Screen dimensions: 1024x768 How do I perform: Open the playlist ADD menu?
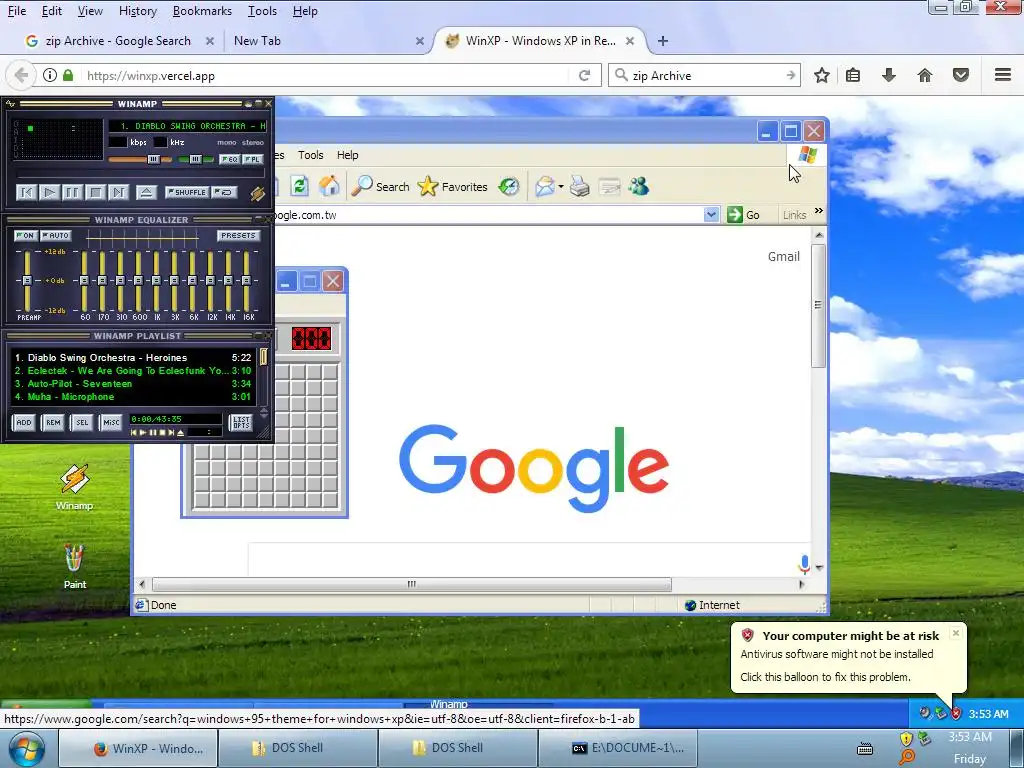24,423
